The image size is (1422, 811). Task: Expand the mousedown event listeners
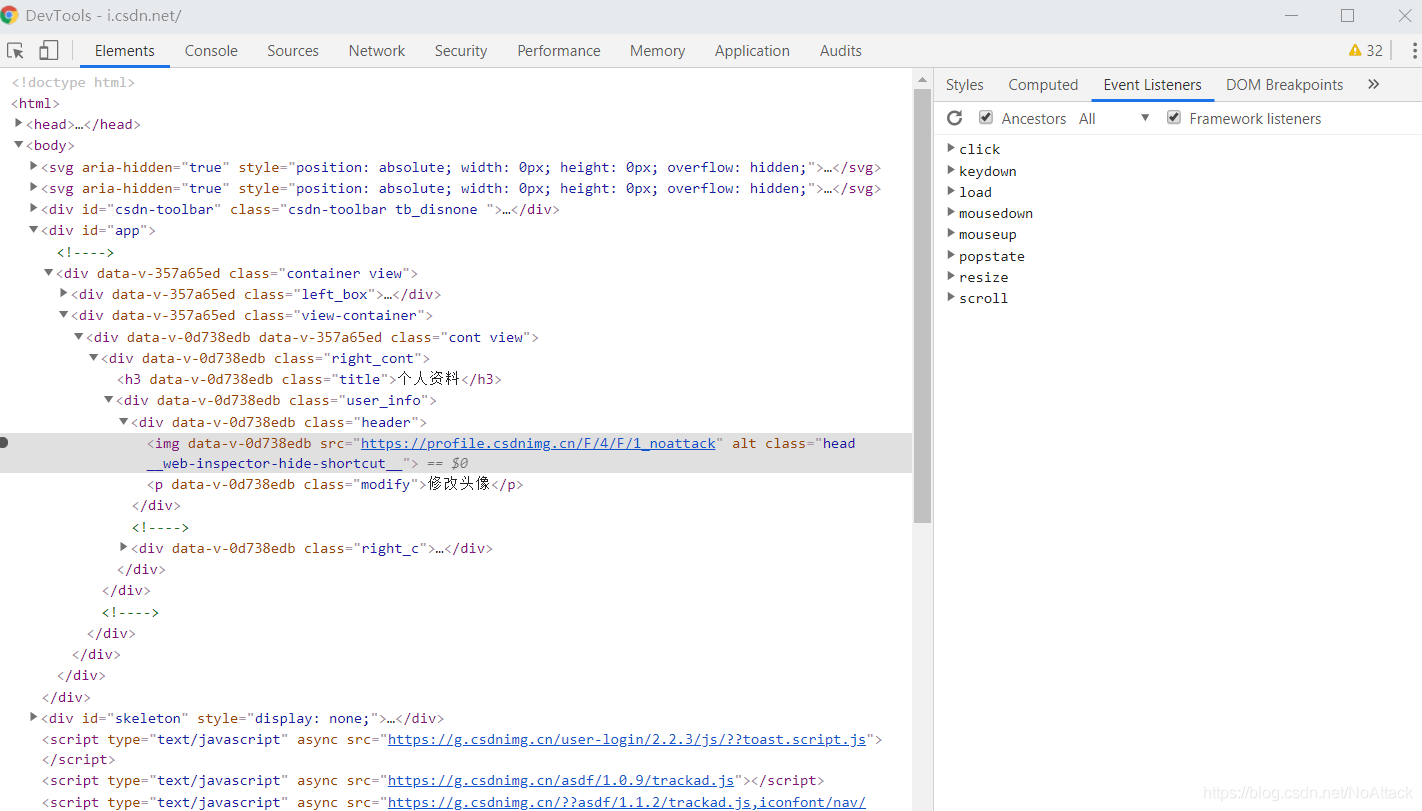[x=951, y=213]
